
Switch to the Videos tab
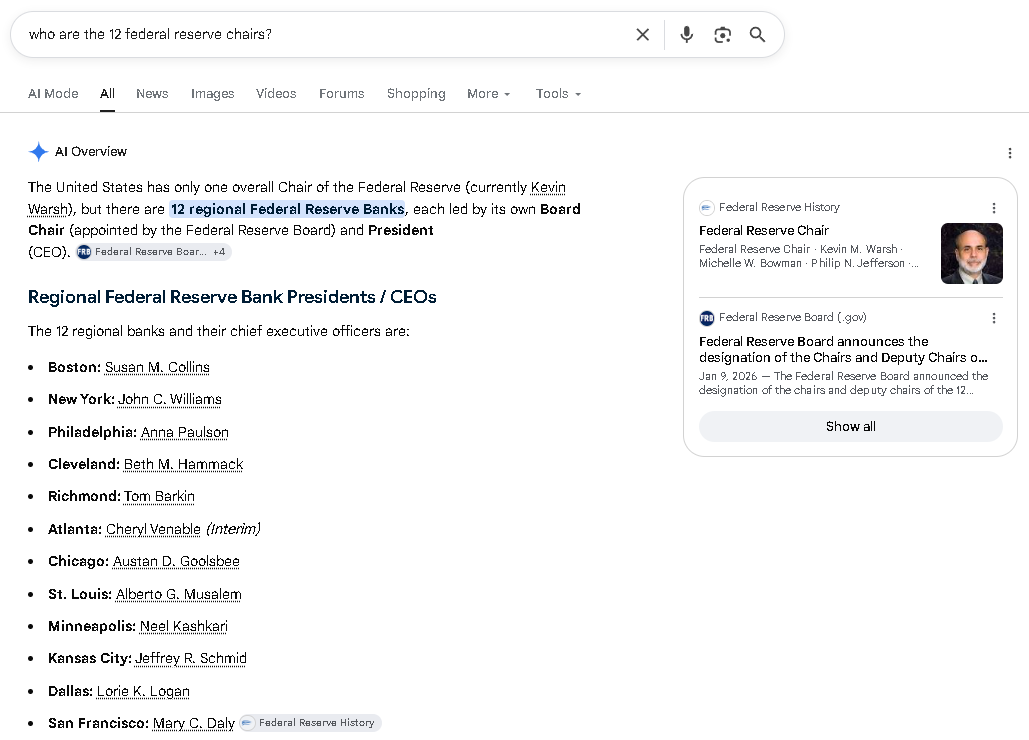pyautogui.click(x=276, y=94)
